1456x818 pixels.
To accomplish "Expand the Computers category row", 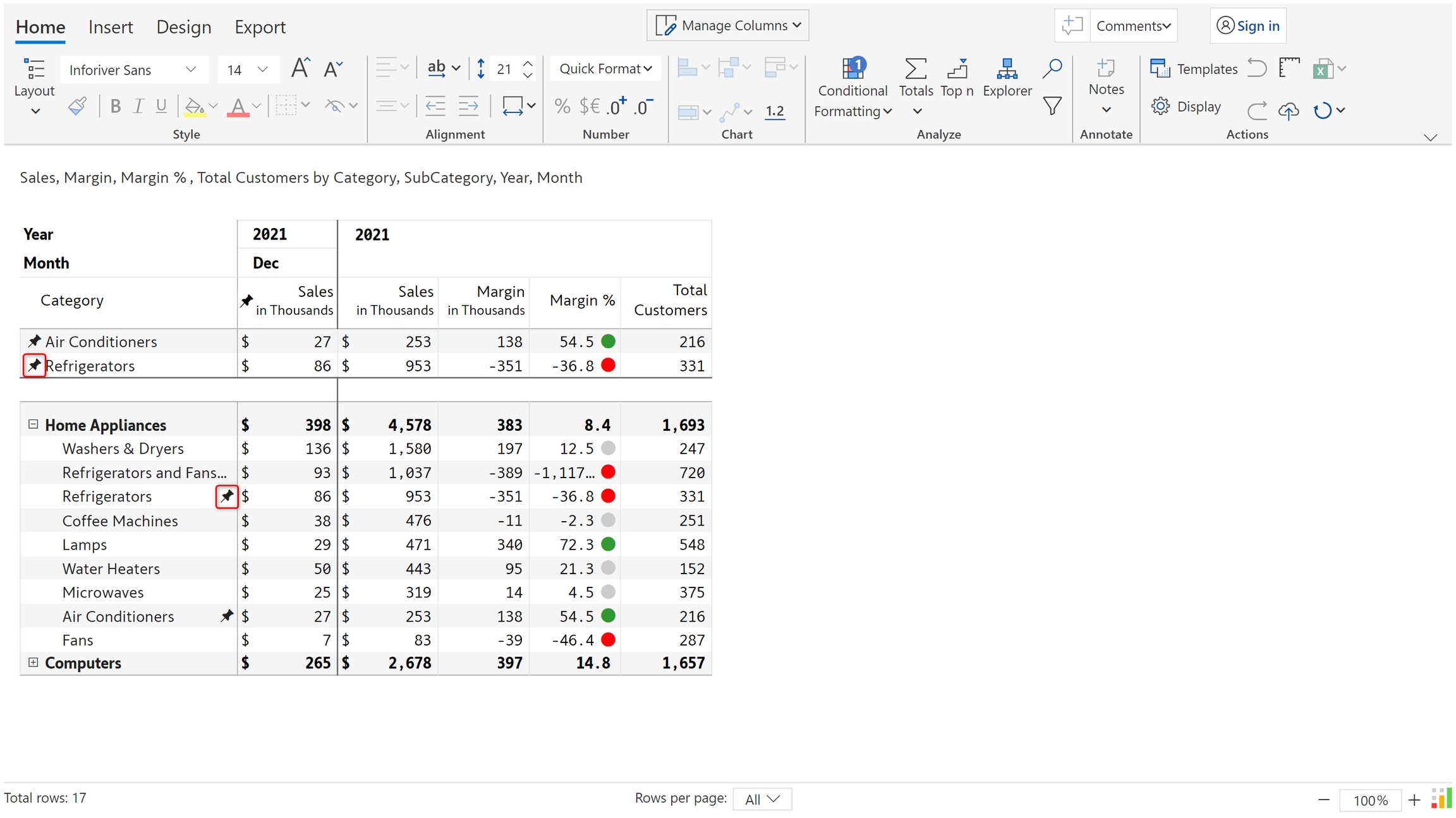I will 33,663.
